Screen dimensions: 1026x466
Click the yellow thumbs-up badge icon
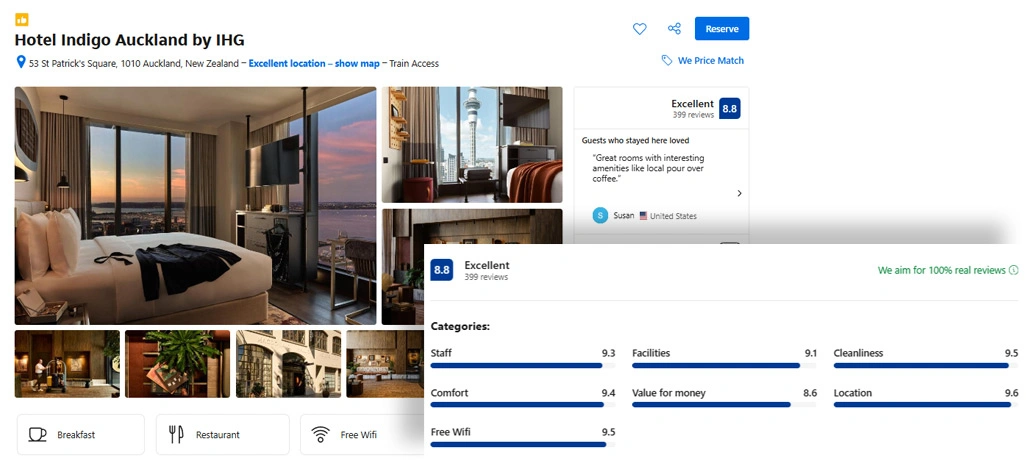[22, 20]
